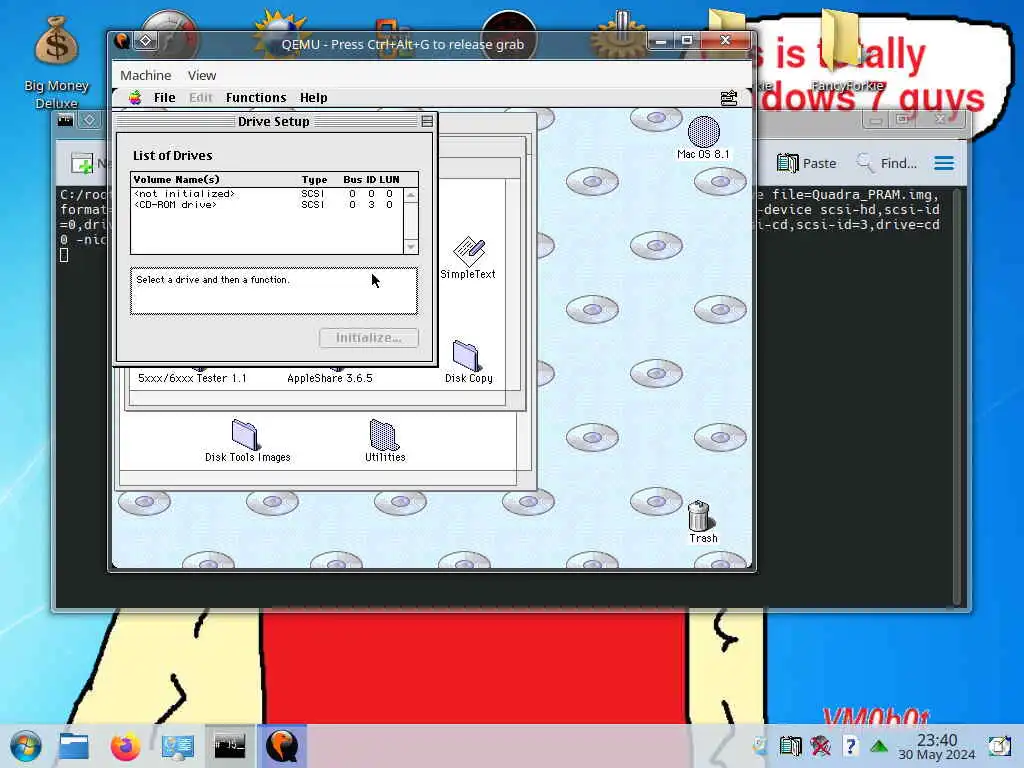Select the Disk Tools Images folder

tap(245, 434)
